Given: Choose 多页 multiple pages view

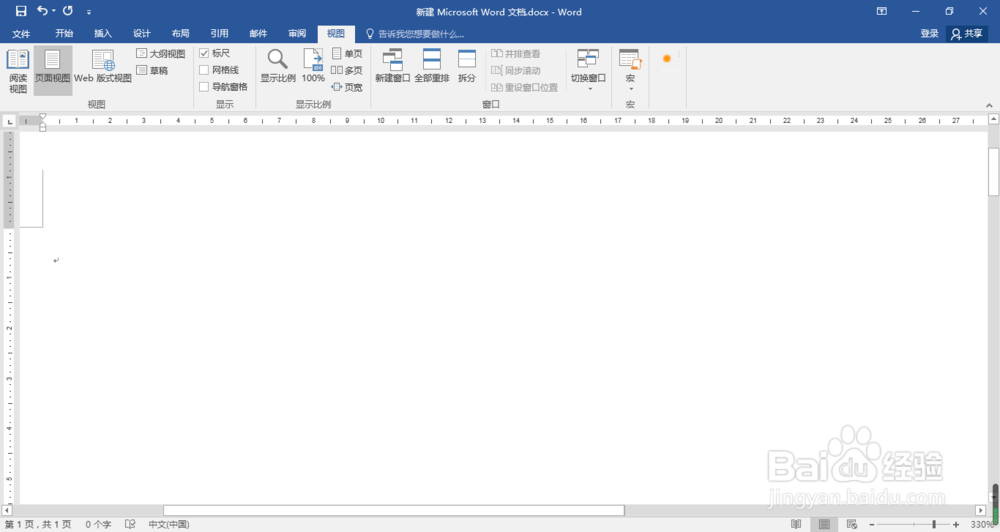Looking at the screenshot, I should (347, 70).
